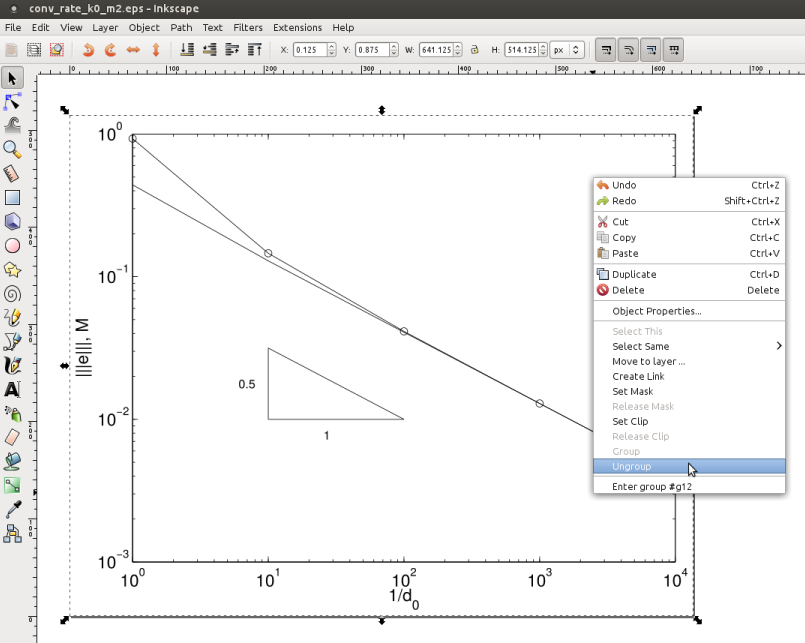Image resolution: width=805 pixels, height=643 pixels.
Task: Choose the Star and polygon tool
Action: click(13, 269)
